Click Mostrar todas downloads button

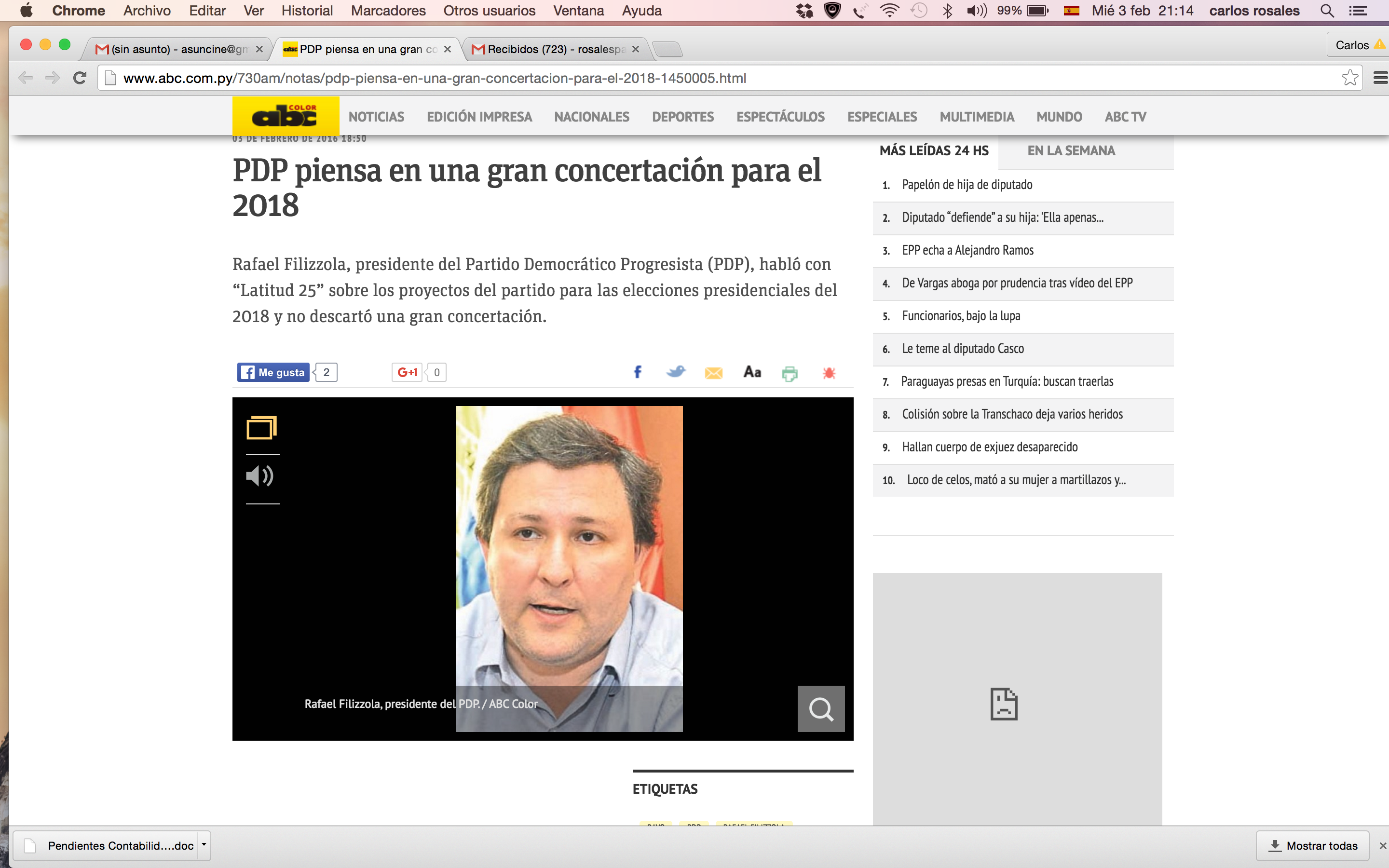tap(1313, 846)
